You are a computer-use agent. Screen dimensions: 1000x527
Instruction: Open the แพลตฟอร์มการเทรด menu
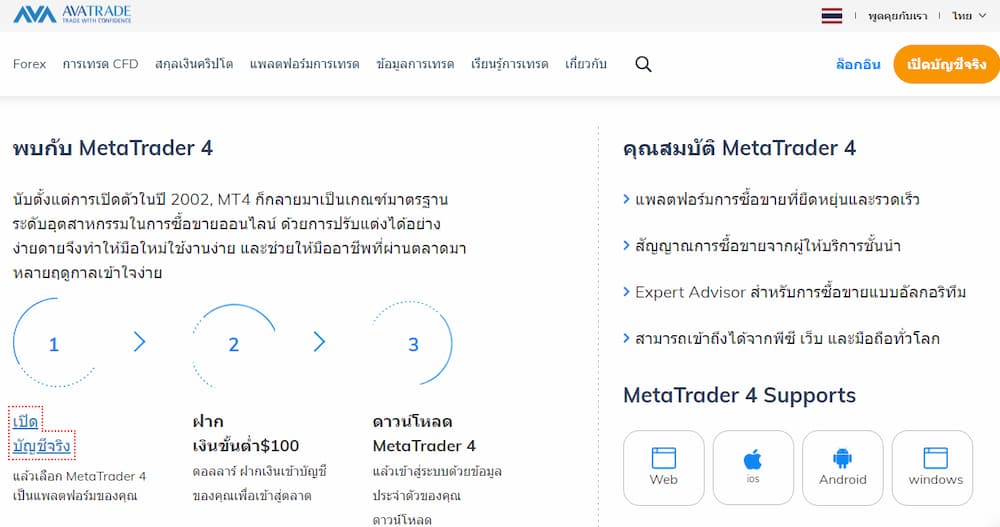[x=304, y=64]
